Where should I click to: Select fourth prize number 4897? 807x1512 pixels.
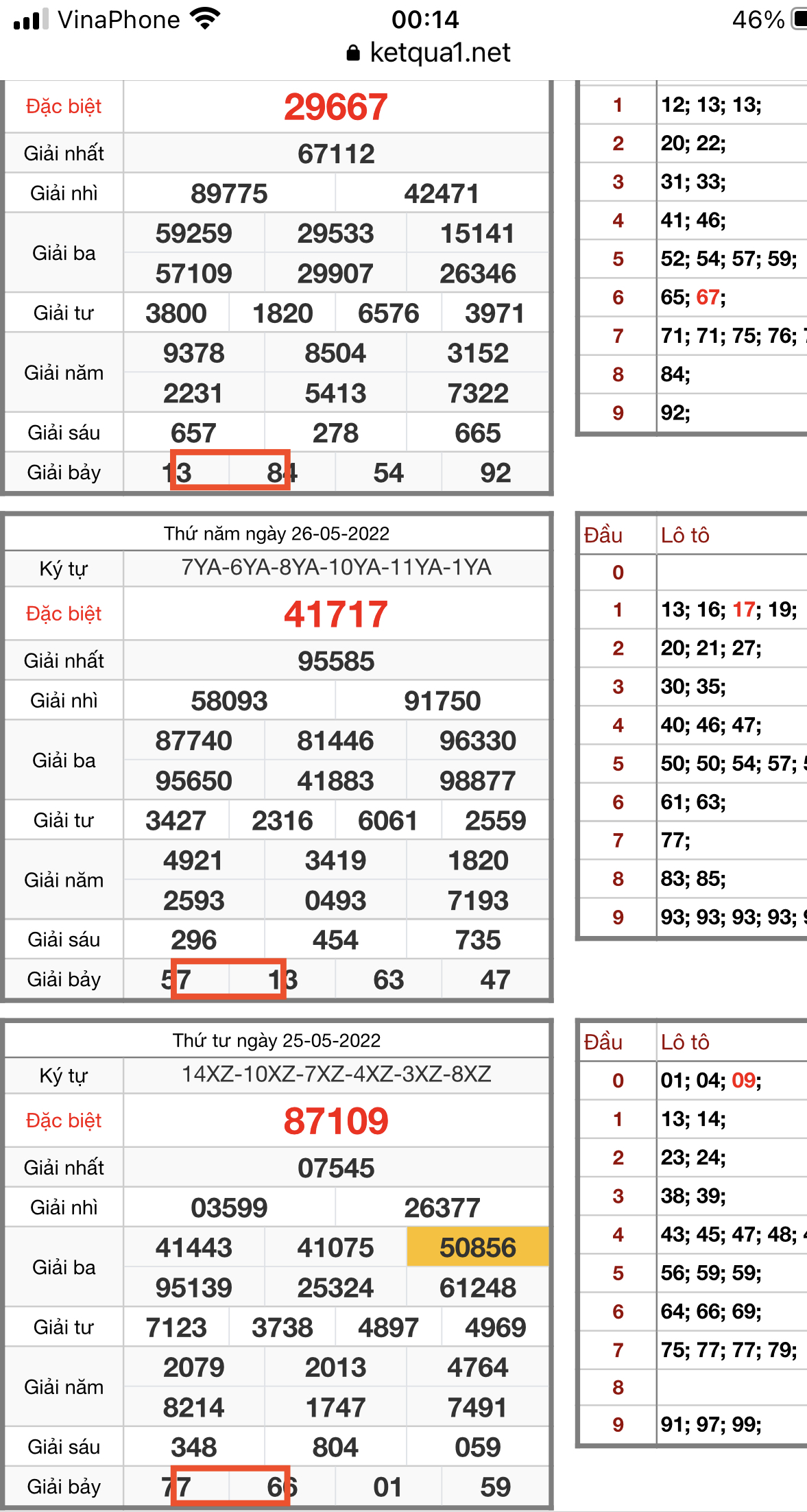click(x=388, y=1328)
